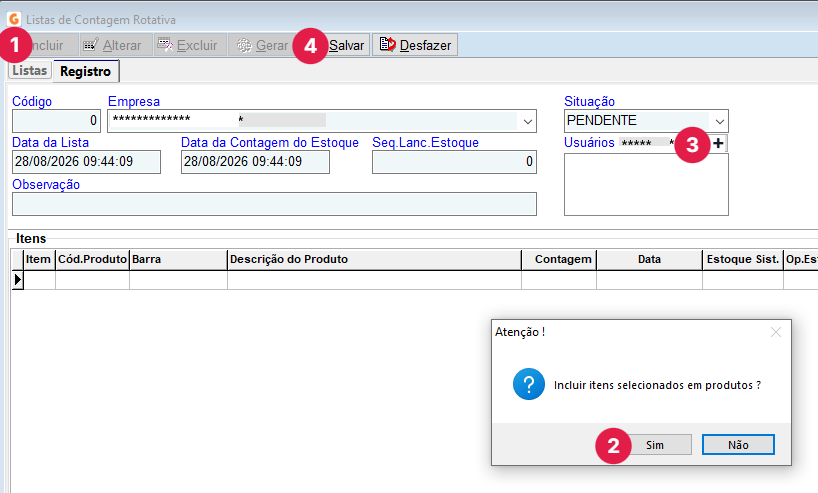Click the row selector arrow in Itens grid
Viewport: 818px width, 493px height.
(x=18, y=280)
